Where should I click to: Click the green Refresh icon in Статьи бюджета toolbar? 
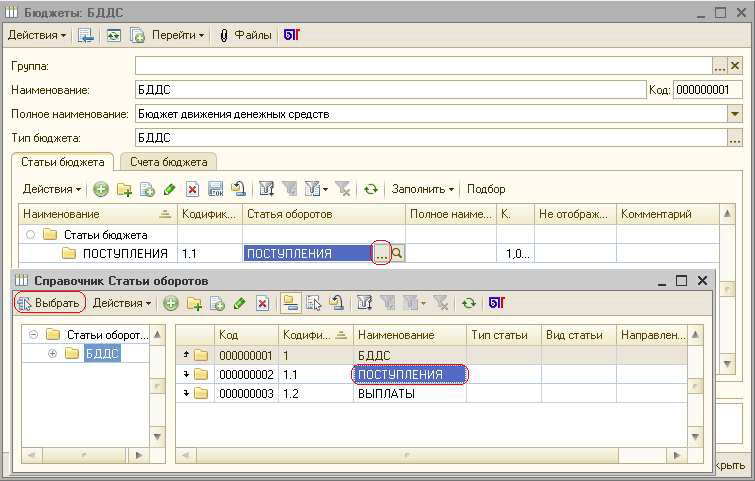pos(371,189)
